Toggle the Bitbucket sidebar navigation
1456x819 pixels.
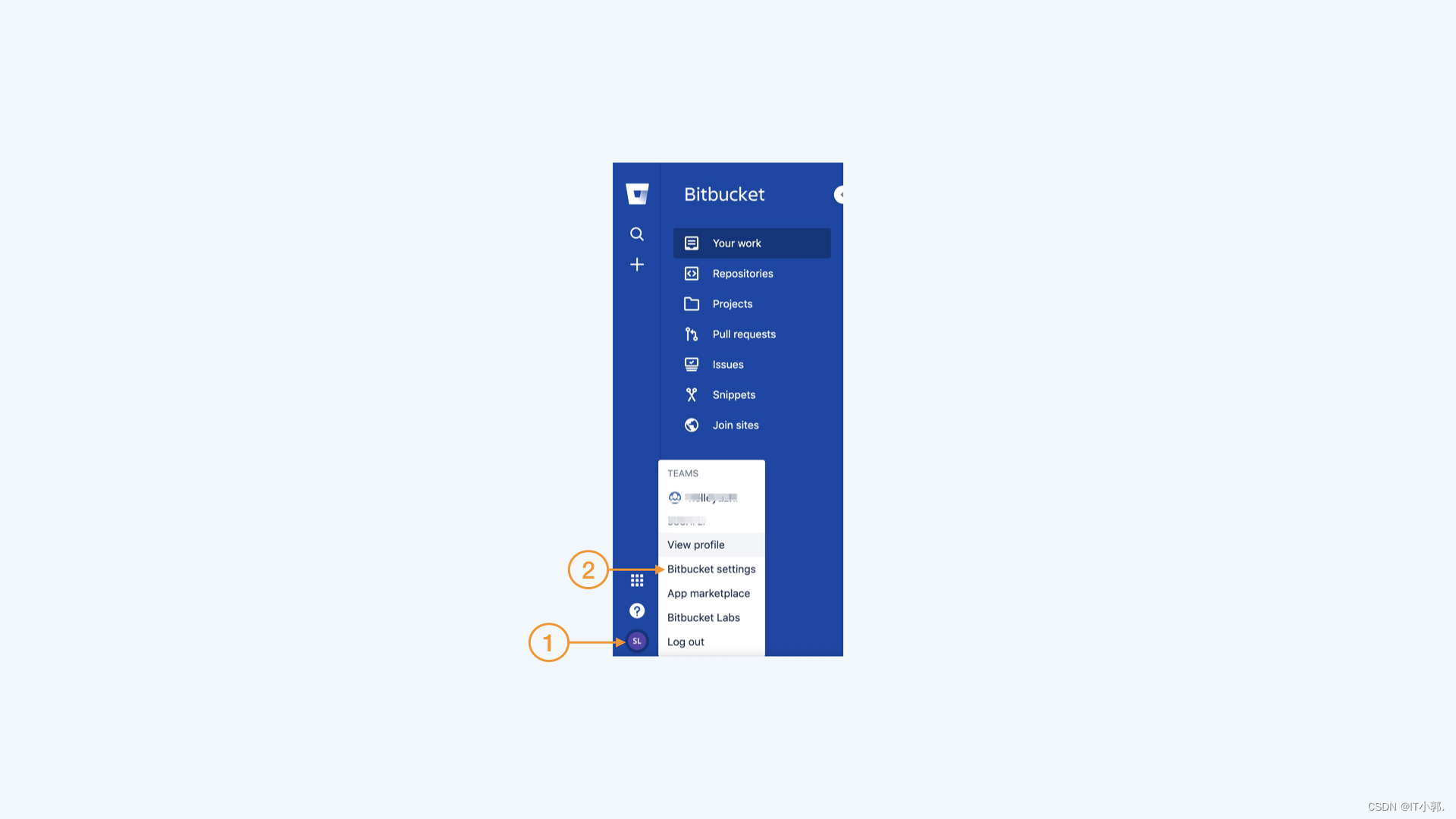coord(840,195)
